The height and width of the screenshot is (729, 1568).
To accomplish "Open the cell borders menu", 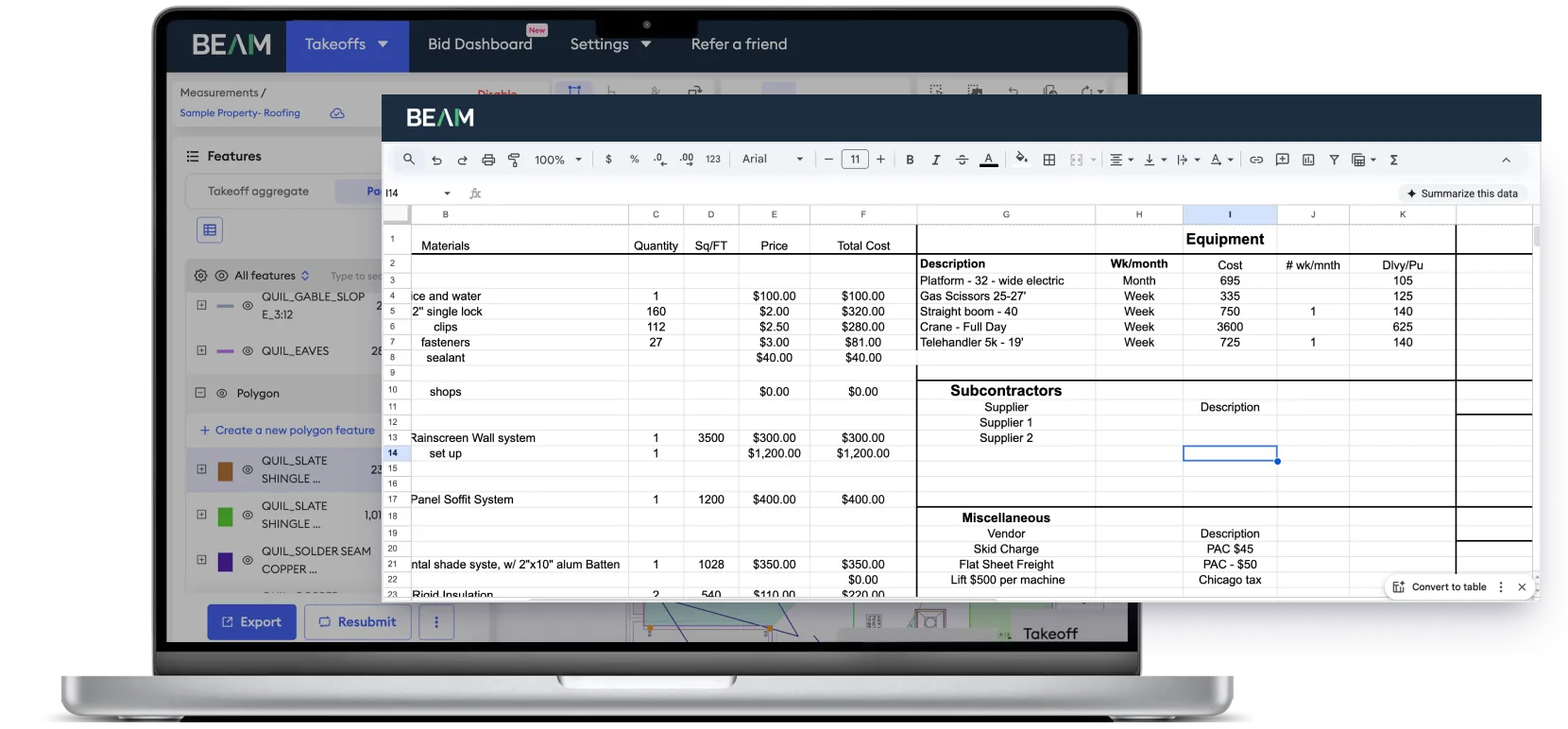I will 1048,160.
